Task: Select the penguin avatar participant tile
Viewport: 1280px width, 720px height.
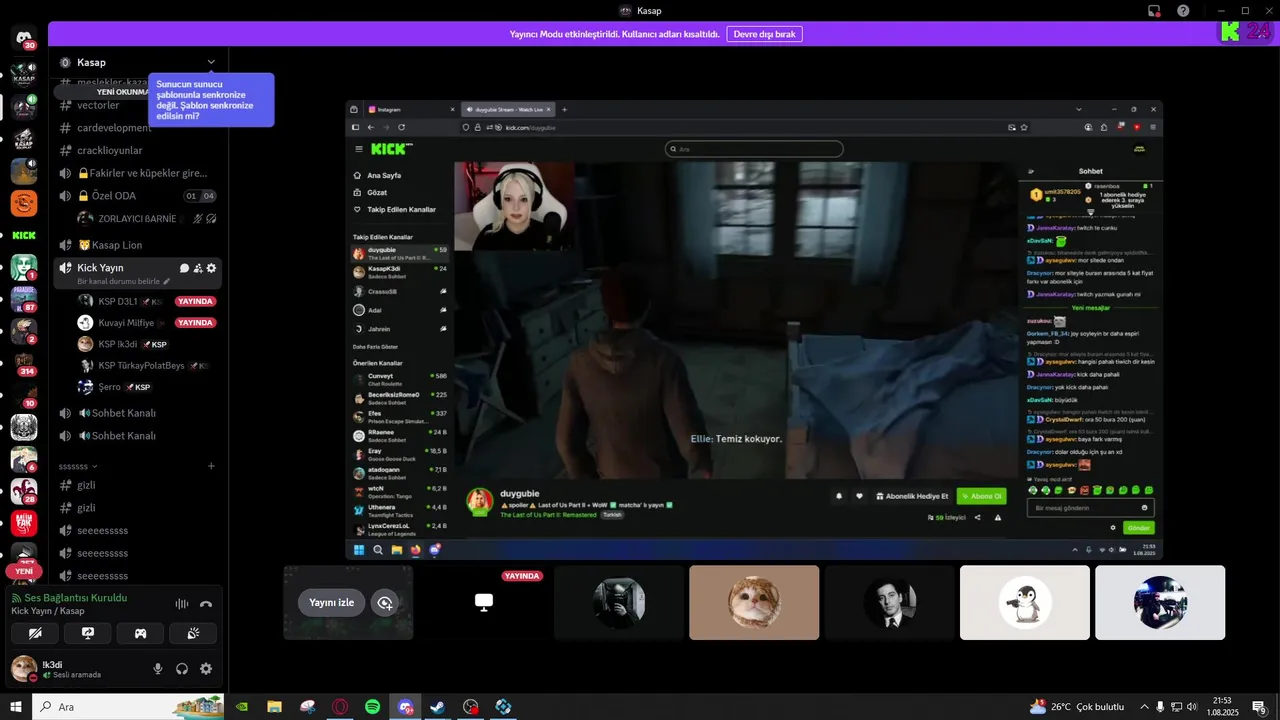Action: coord(1025,603)
